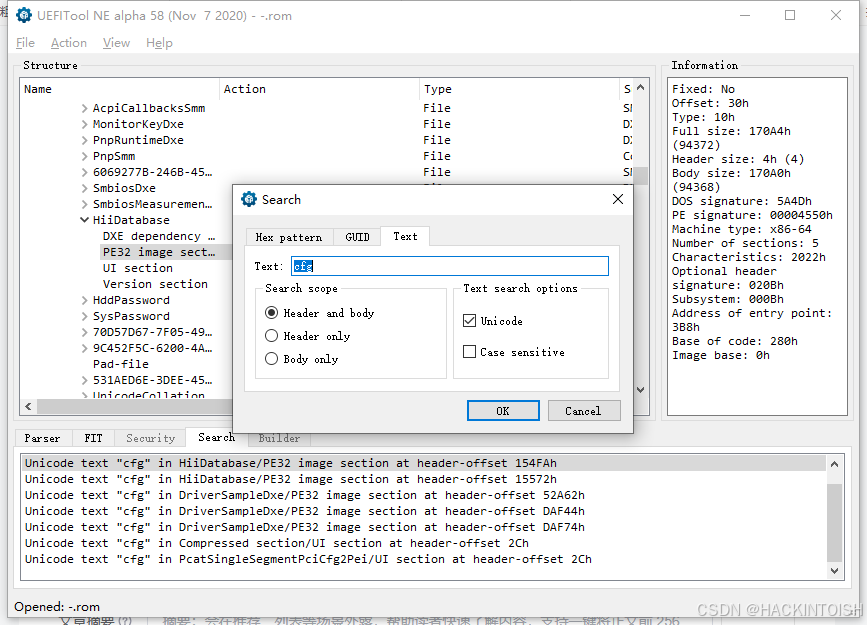Screen dimensions: 867x625
Task: Cancel the Search dialog
Action: (x=584, y=411)
